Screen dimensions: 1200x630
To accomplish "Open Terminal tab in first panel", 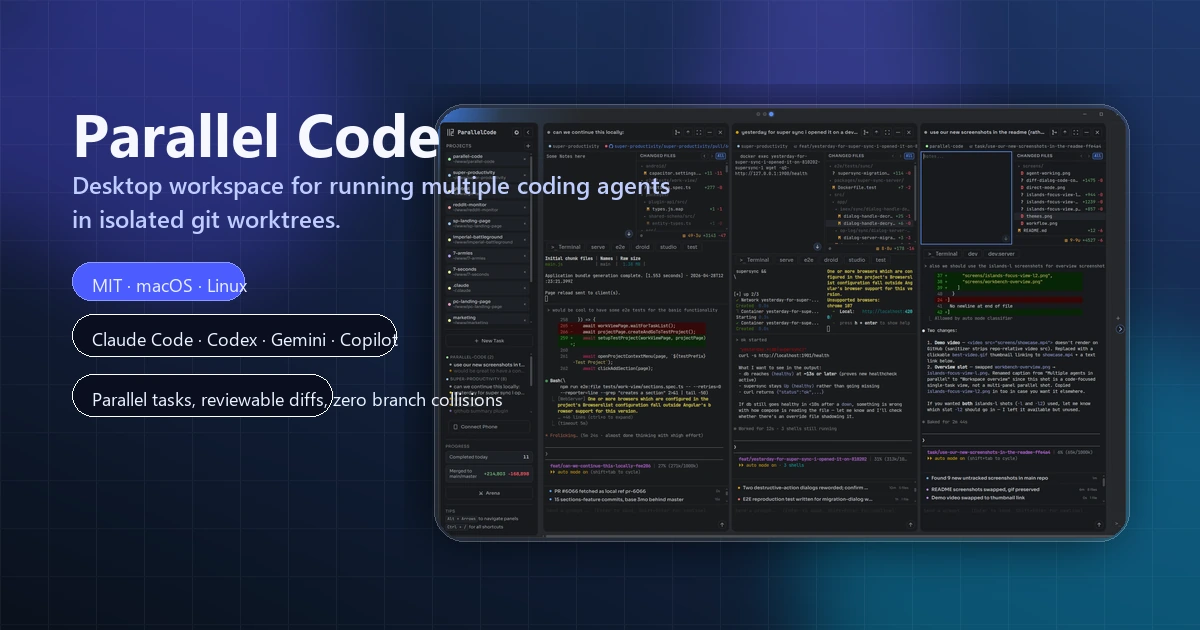I will point(566,247).
